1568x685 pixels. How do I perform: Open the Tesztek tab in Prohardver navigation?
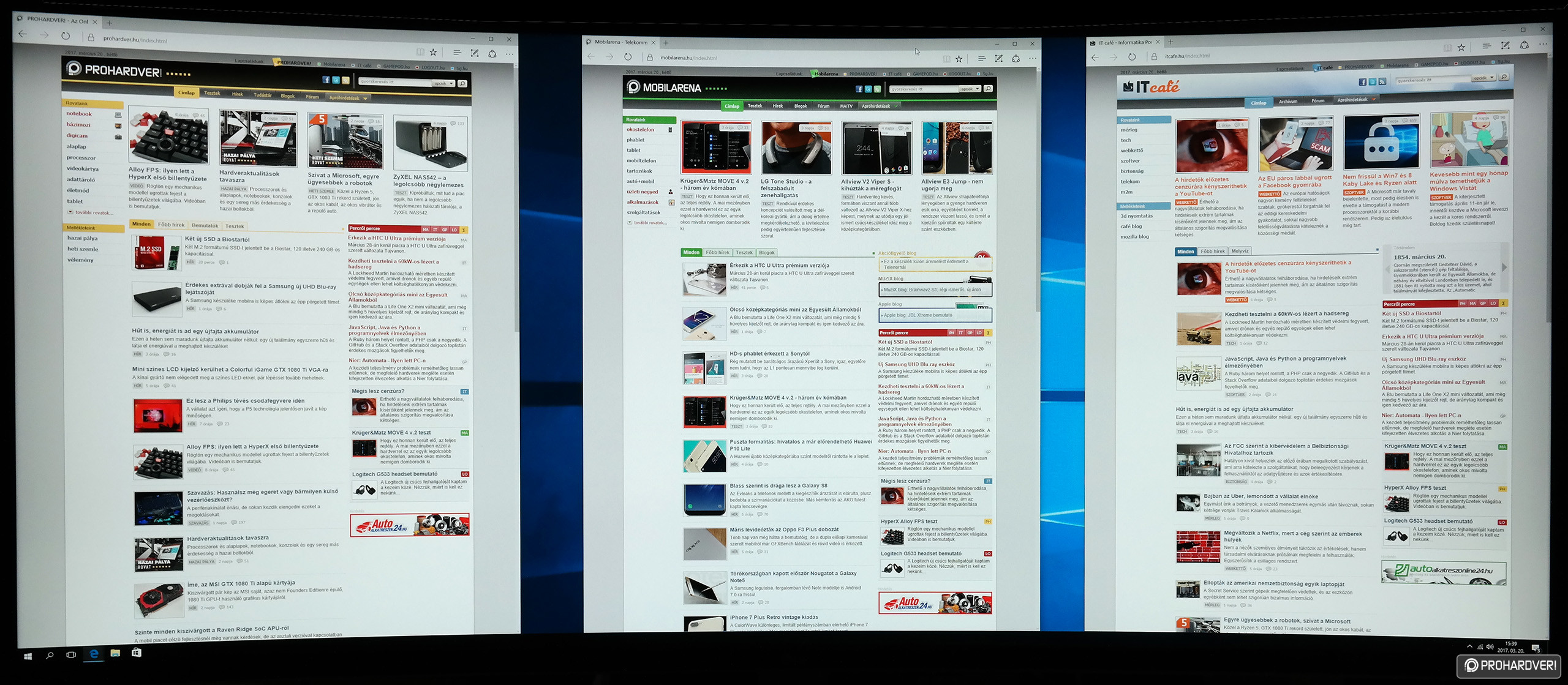click(x=212, y=94)
